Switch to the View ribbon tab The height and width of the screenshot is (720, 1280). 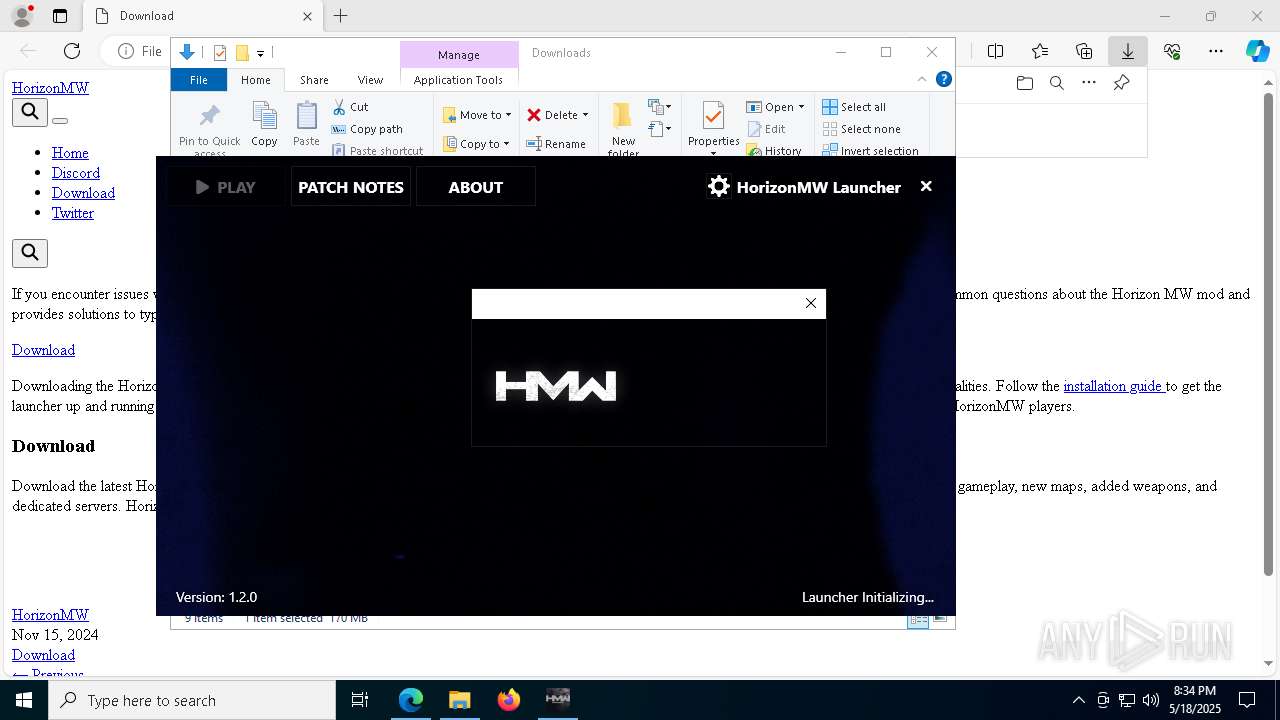pyautogui.click(x=370, y=80)
